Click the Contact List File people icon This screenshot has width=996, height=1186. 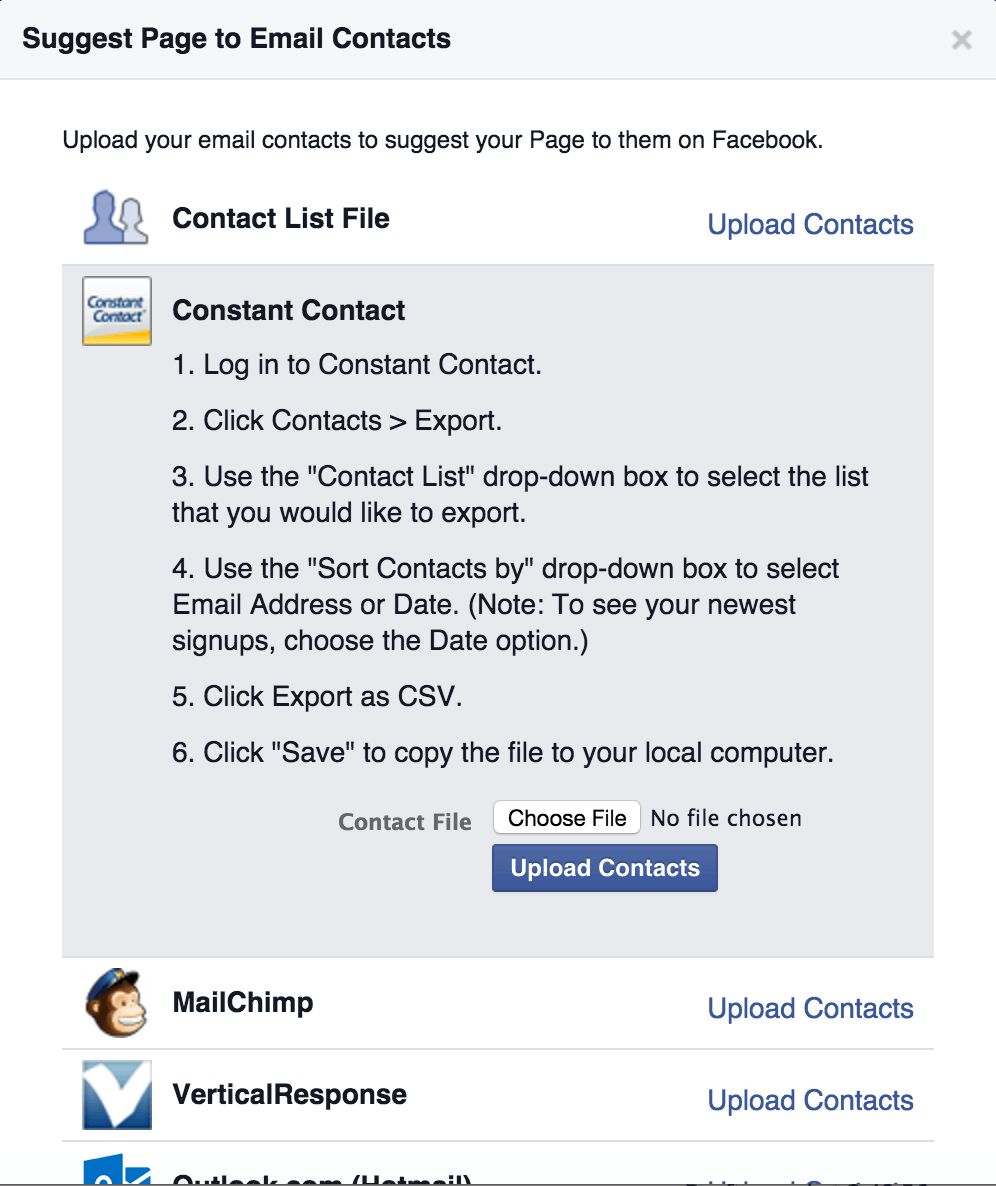pos(116,219)
